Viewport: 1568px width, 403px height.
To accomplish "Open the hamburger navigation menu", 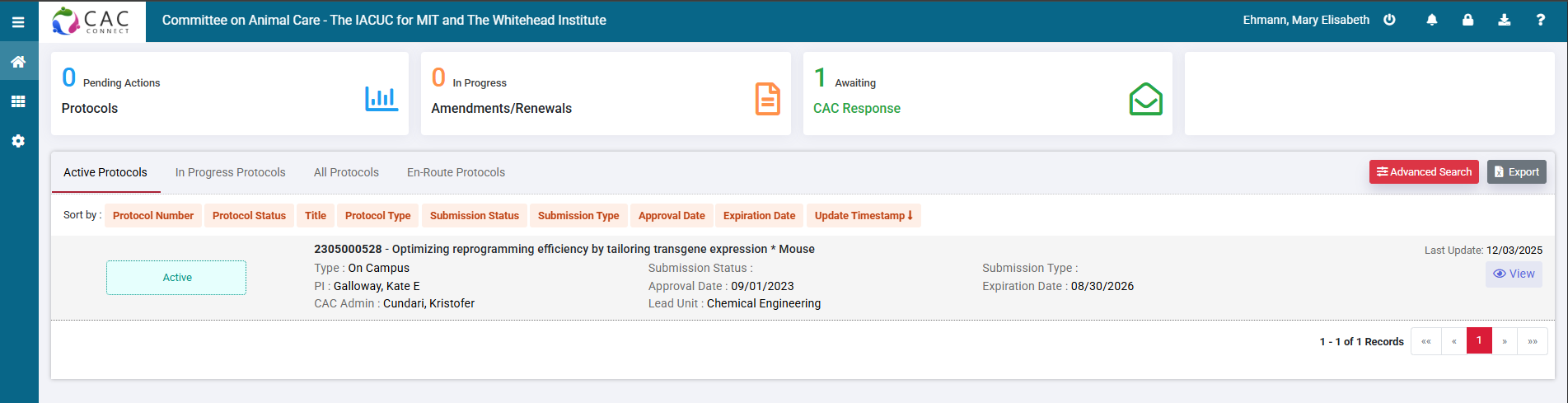I will (18, 22).
